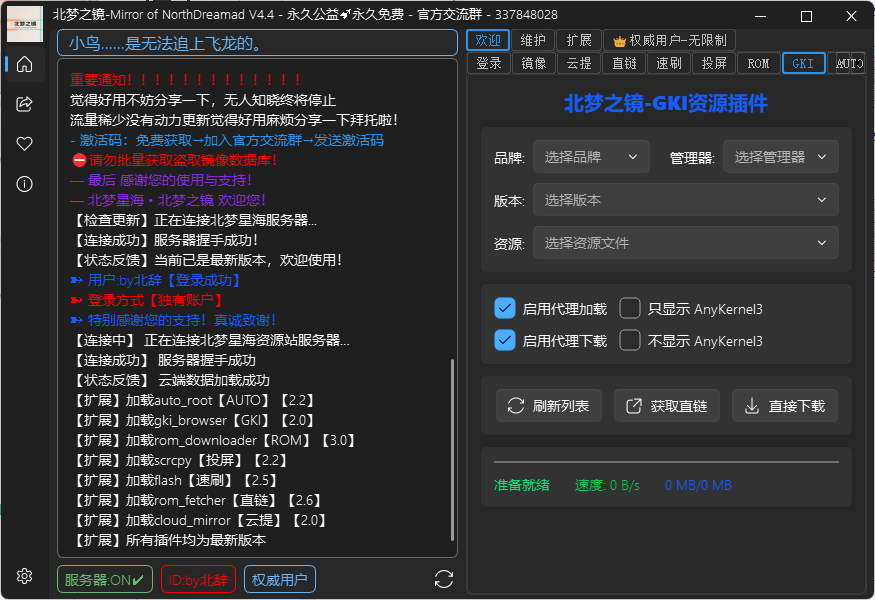The image size is (875, 600).
Task: Enable the 只显示 AnyKernel3 checkbox
Action: tap(631, 308)
